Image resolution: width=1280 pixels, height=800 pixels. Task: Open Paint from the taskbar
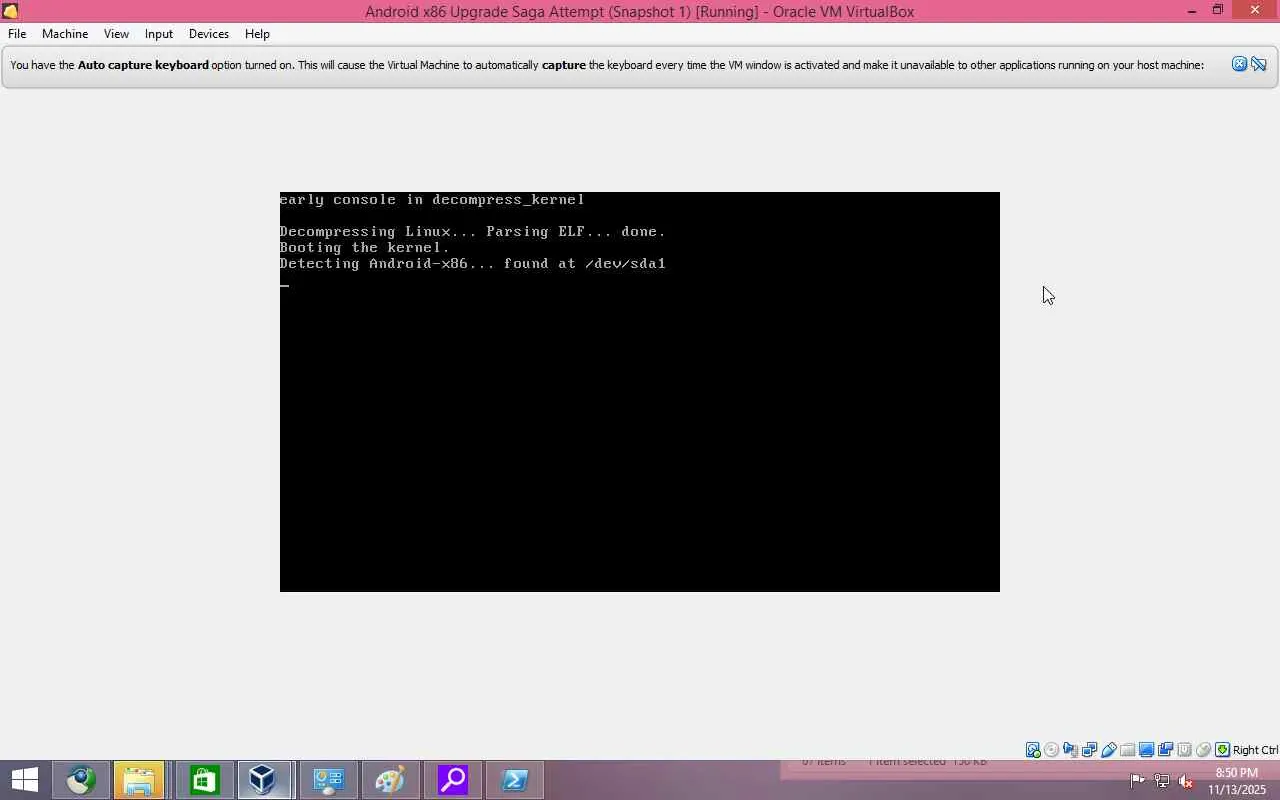click(x=389, y=780)
